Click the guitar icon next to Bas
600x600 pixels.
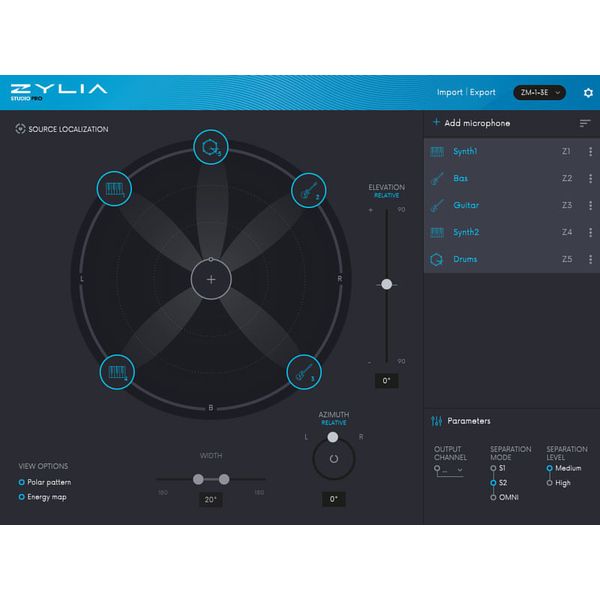(437, 178)
